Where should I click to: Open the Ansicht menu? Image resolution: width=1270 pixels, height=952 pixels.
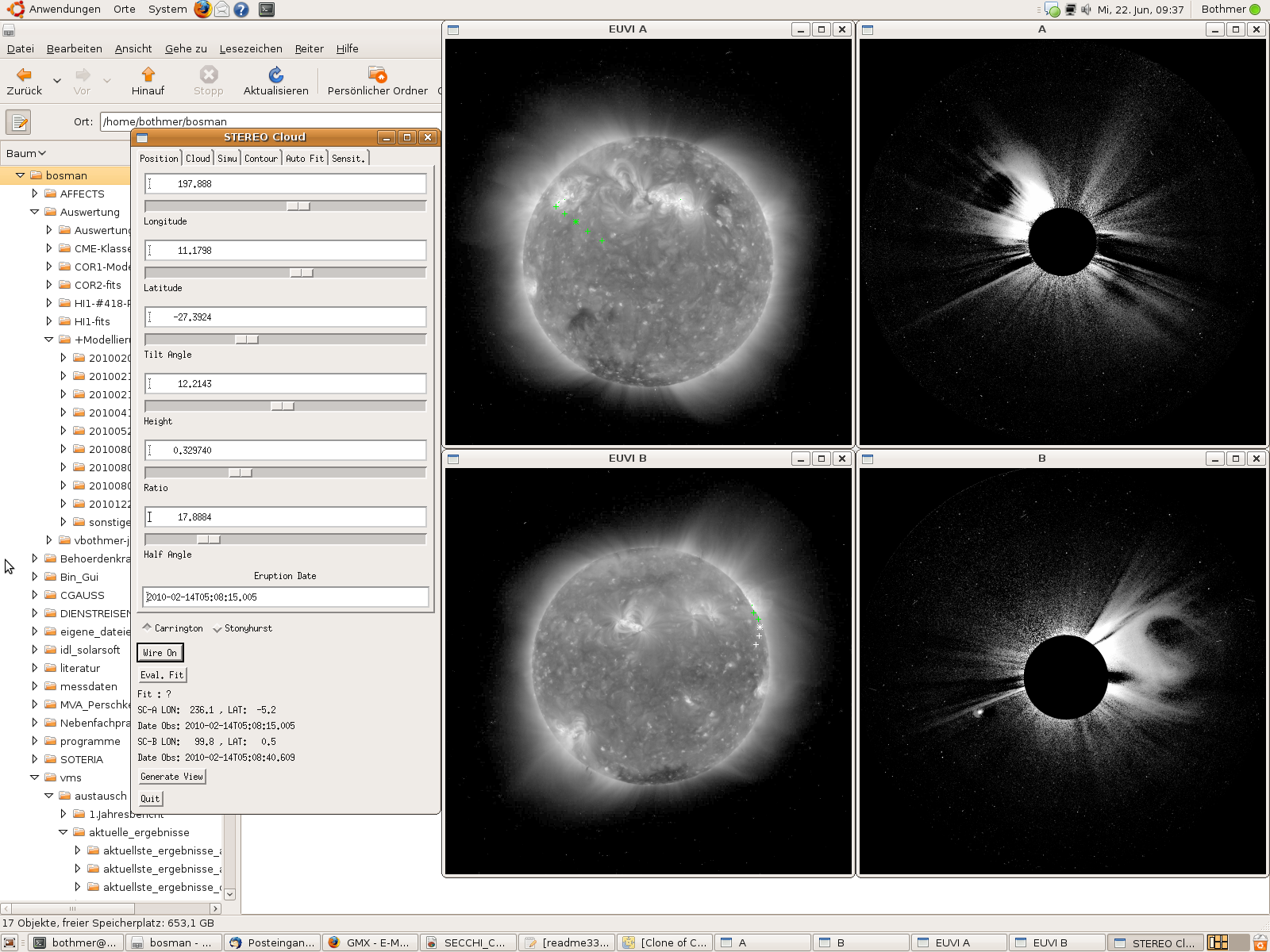tap(133, 48)
